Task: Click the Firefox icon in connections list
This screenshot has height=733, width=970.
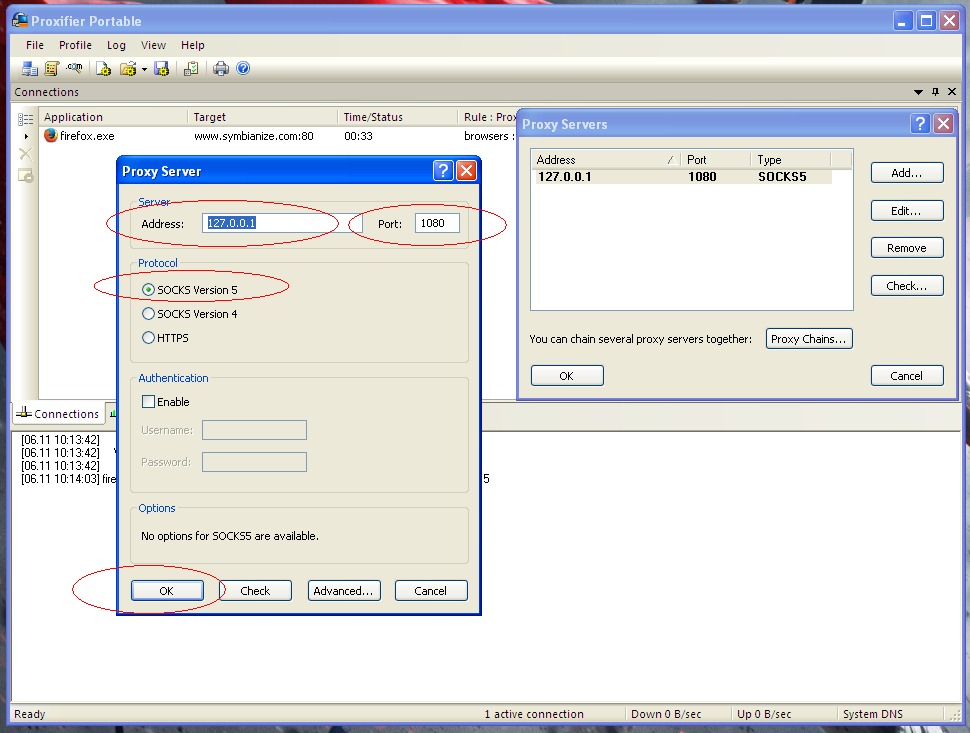Action: point(51,135)
